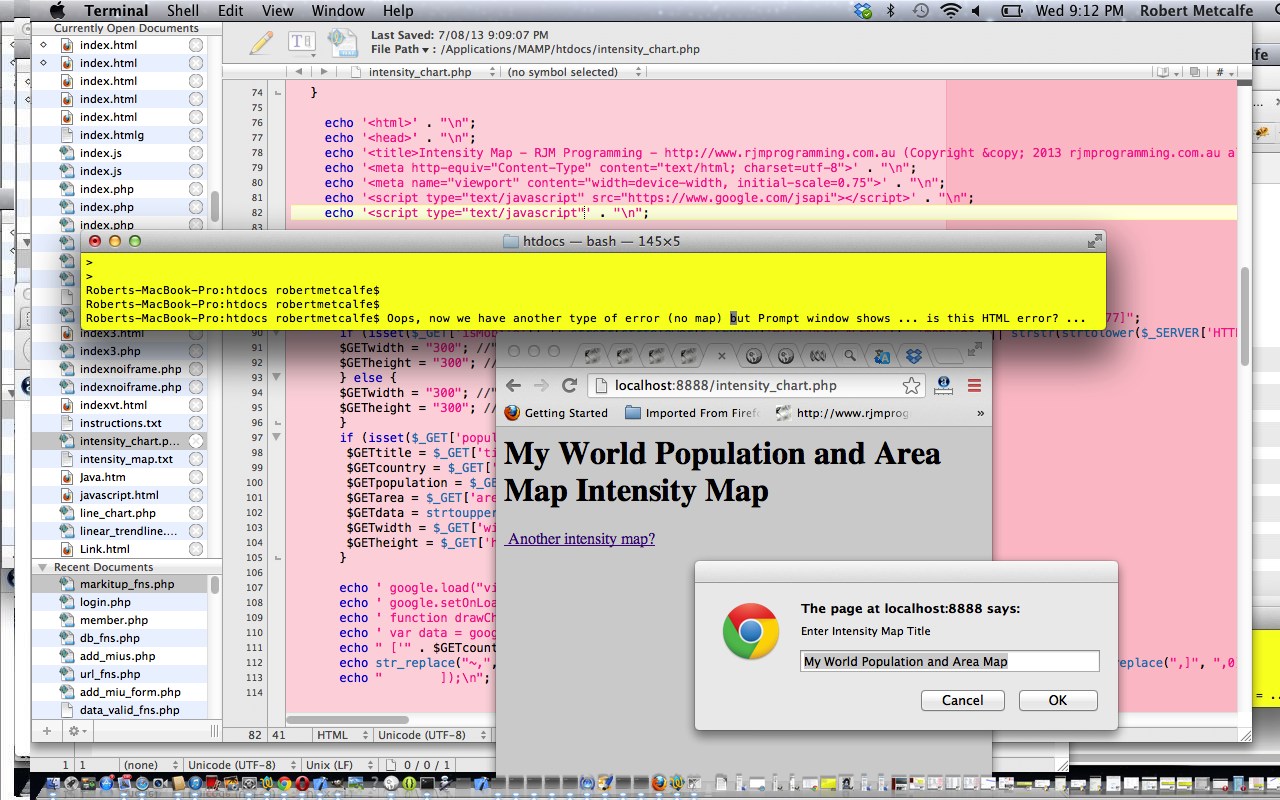Open the Edit menu
The width and height of the screenshot is (1280, 800).
pos(231,11)
